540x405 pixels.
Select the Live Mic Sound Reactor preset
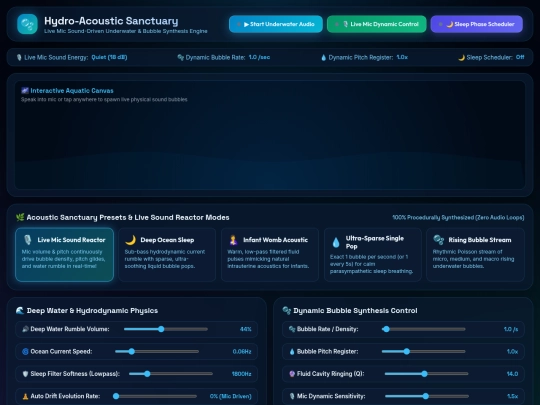point(64,255)
